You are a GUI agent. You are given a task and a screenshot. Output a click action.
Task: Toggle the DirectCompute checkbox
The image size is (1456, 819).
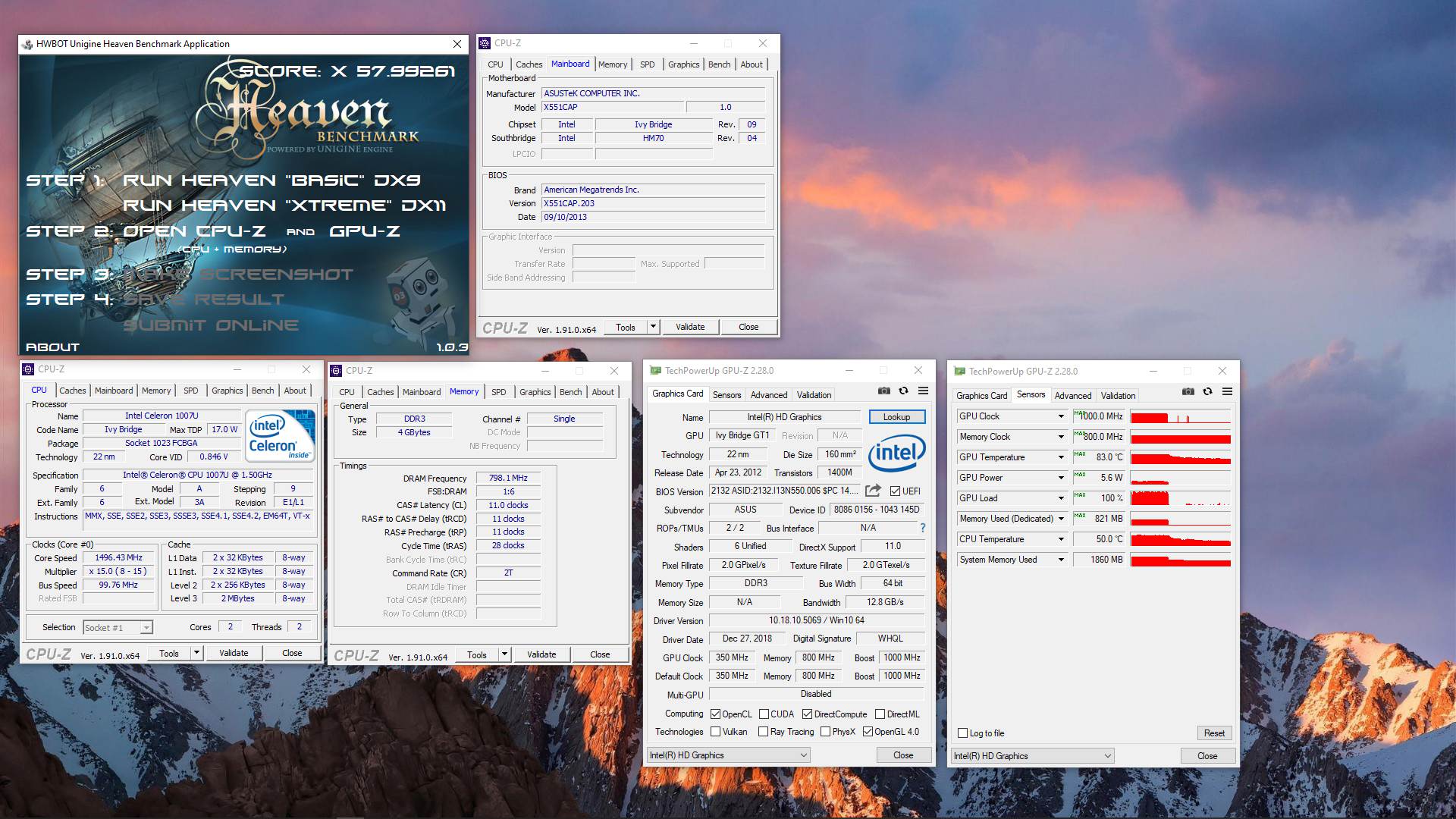(807, 714)
